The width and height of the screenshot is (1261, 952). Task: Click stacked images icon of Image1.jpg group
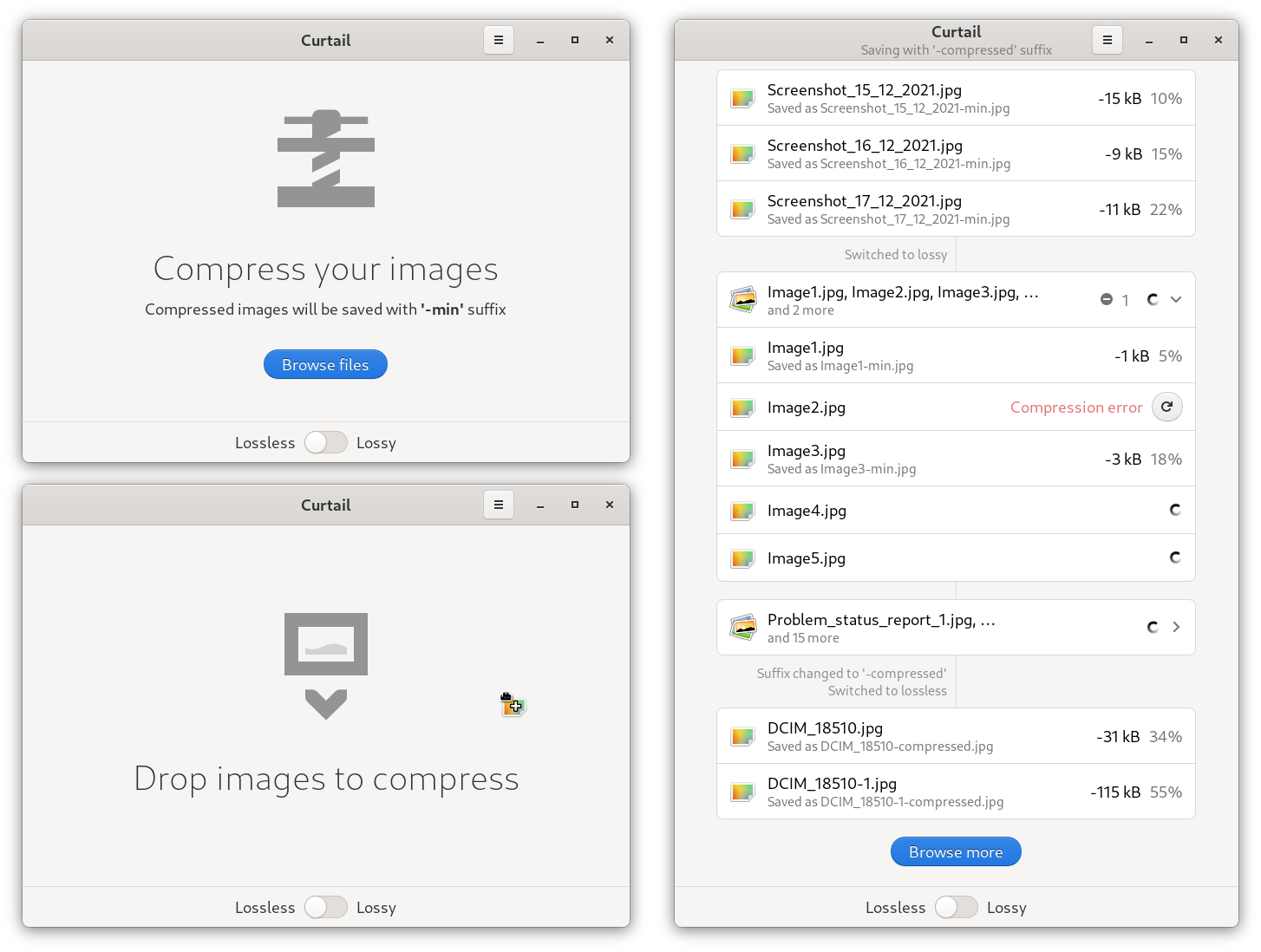click(743, 300)
